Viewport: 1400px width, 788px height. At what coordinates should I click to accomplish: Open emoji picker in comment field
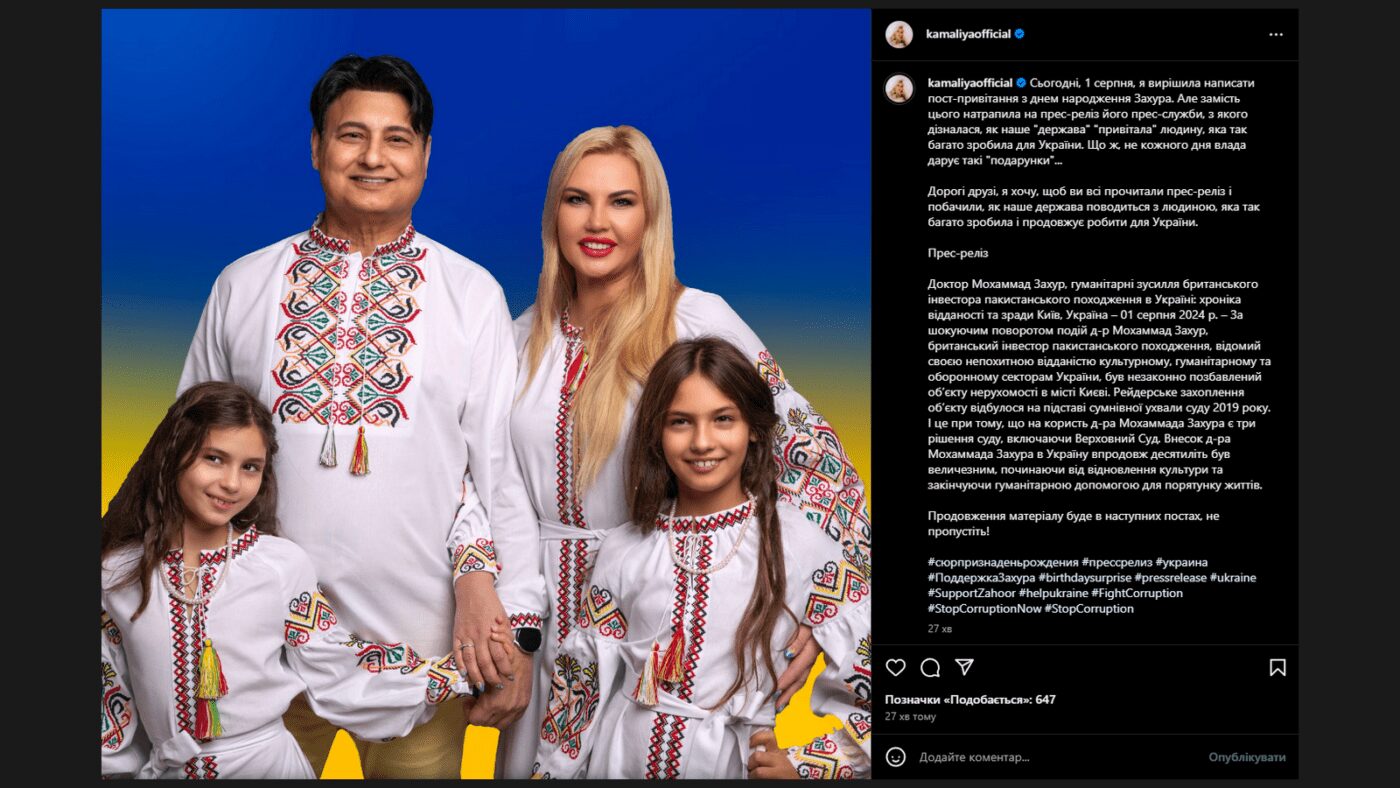click(x=896, y=757)
